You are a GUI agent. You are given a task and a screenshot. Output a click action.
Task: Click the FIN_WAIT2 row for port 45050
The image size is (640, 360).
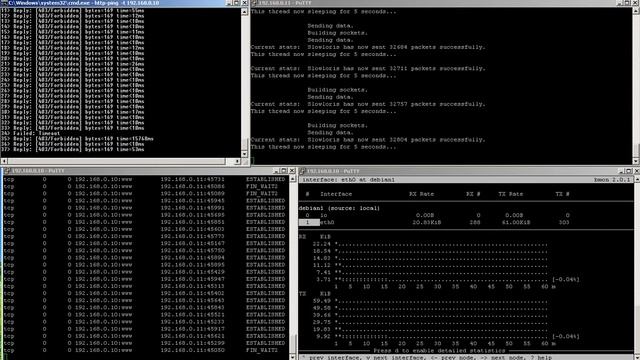[x=141, y=350]
